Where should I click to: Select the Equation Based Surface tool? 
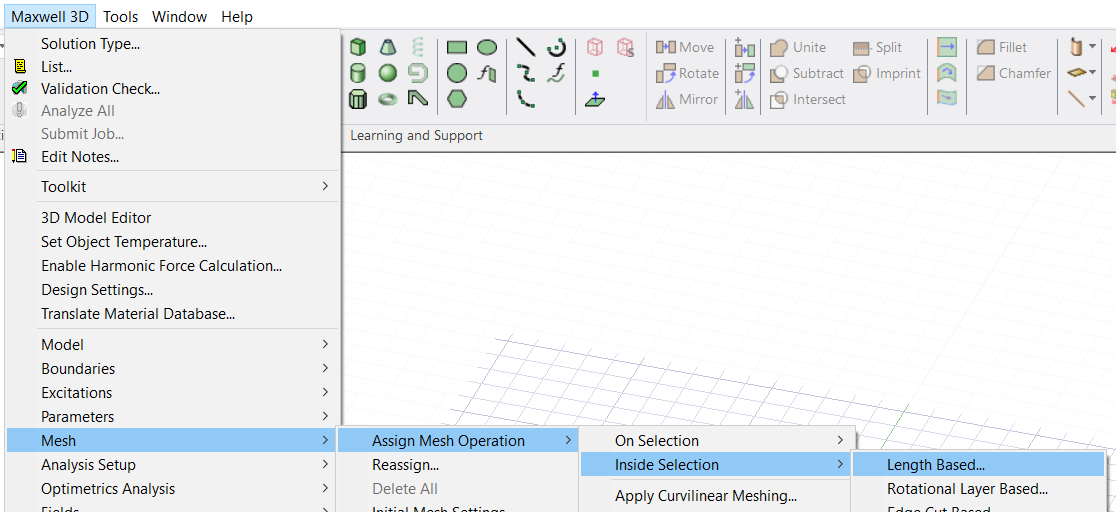click(487, 73)
